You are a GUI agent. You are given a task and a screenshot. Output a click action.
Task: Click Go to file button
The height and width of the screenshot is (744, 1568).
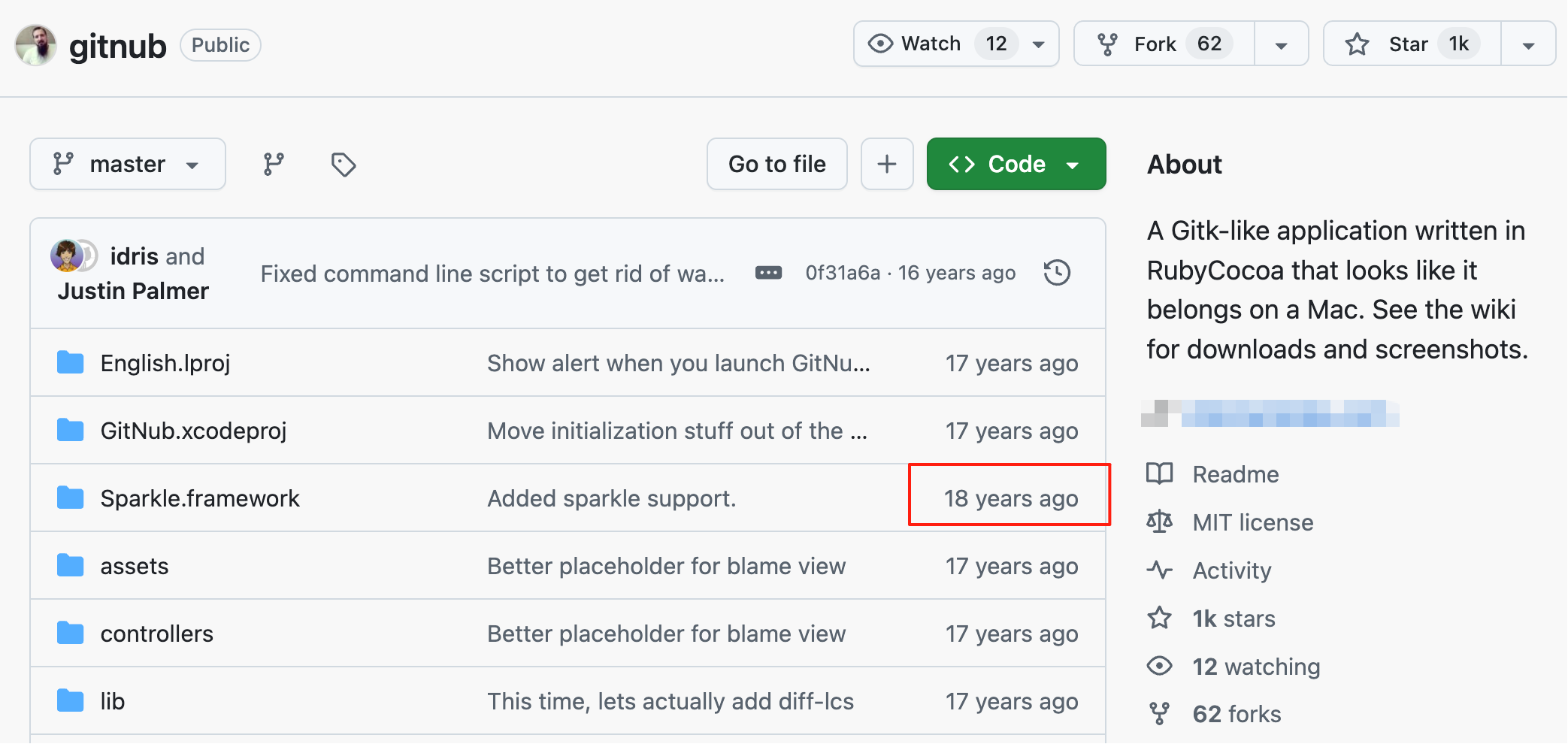point(776,164)
